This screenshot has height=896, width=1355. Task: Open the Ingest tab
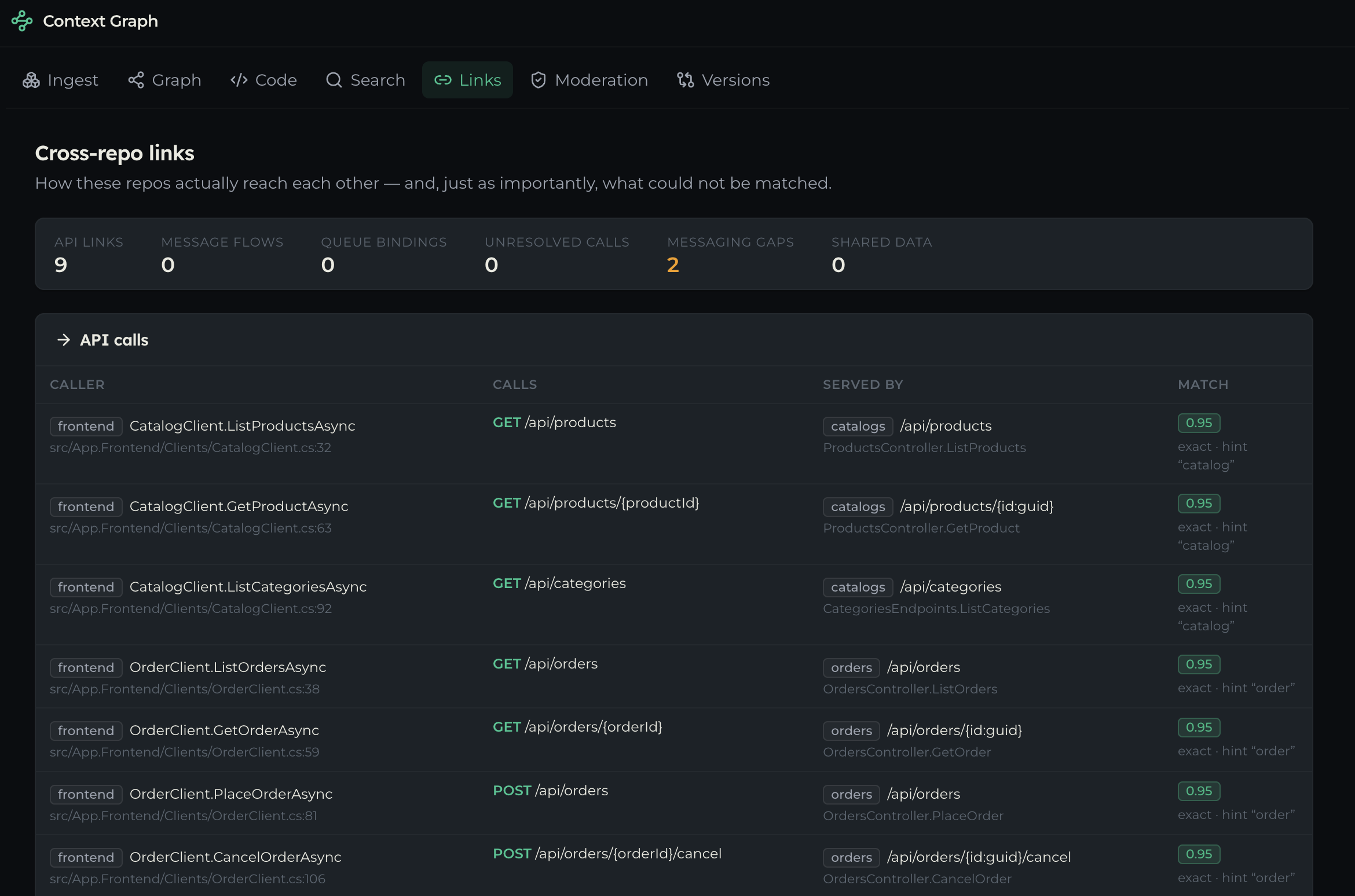(61, 80)
